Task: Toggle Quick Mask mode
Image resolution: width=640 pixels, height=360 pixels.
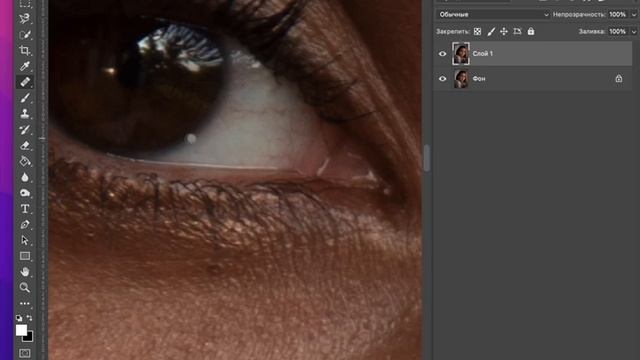Action: [x=24, y=353]
